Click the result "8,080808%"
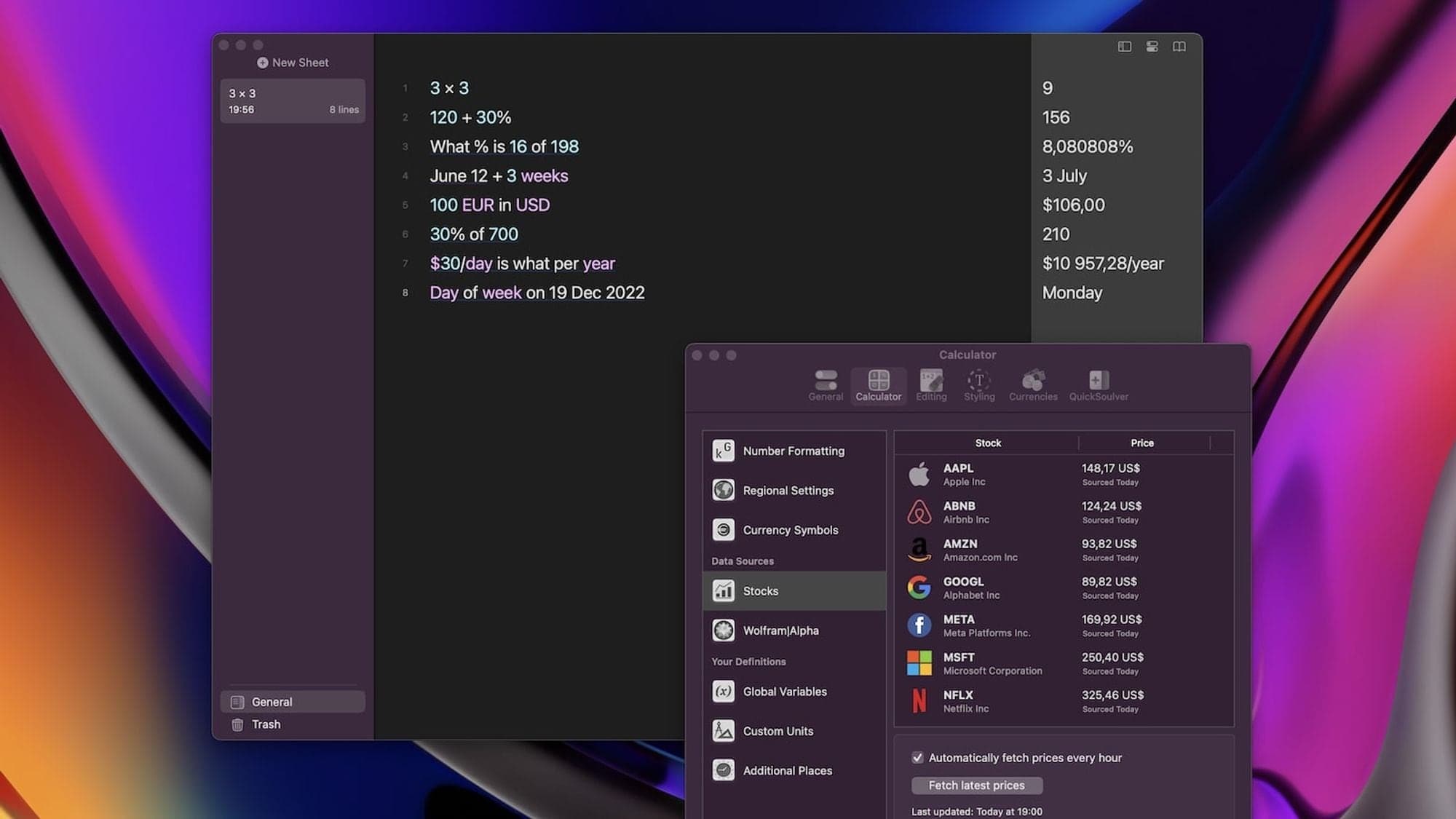This screenshot has height=819, width=1456. coord(1088,146)
